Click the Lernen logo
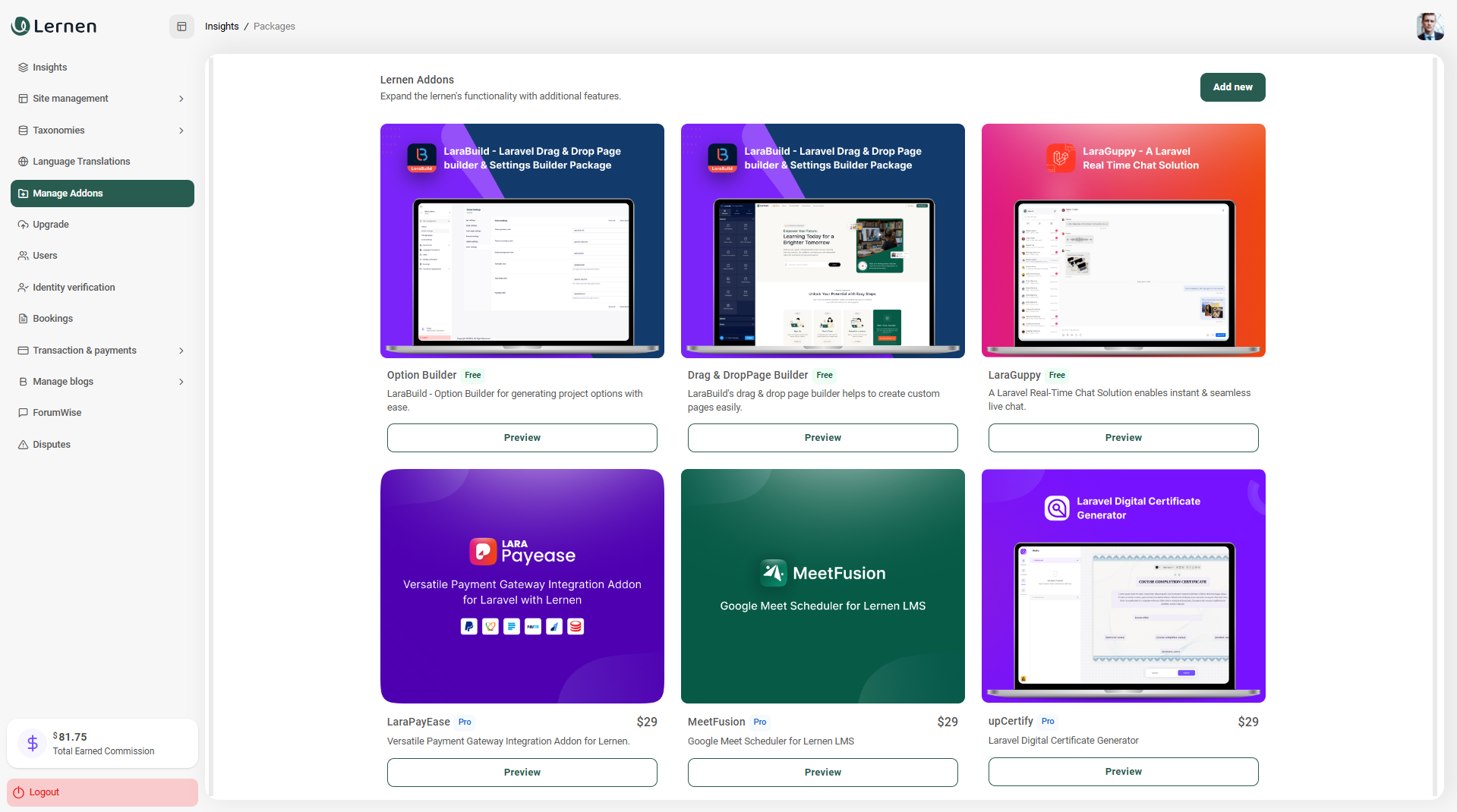The width and height of the screenshot is (1457, 812). click(x=54, y=27)
